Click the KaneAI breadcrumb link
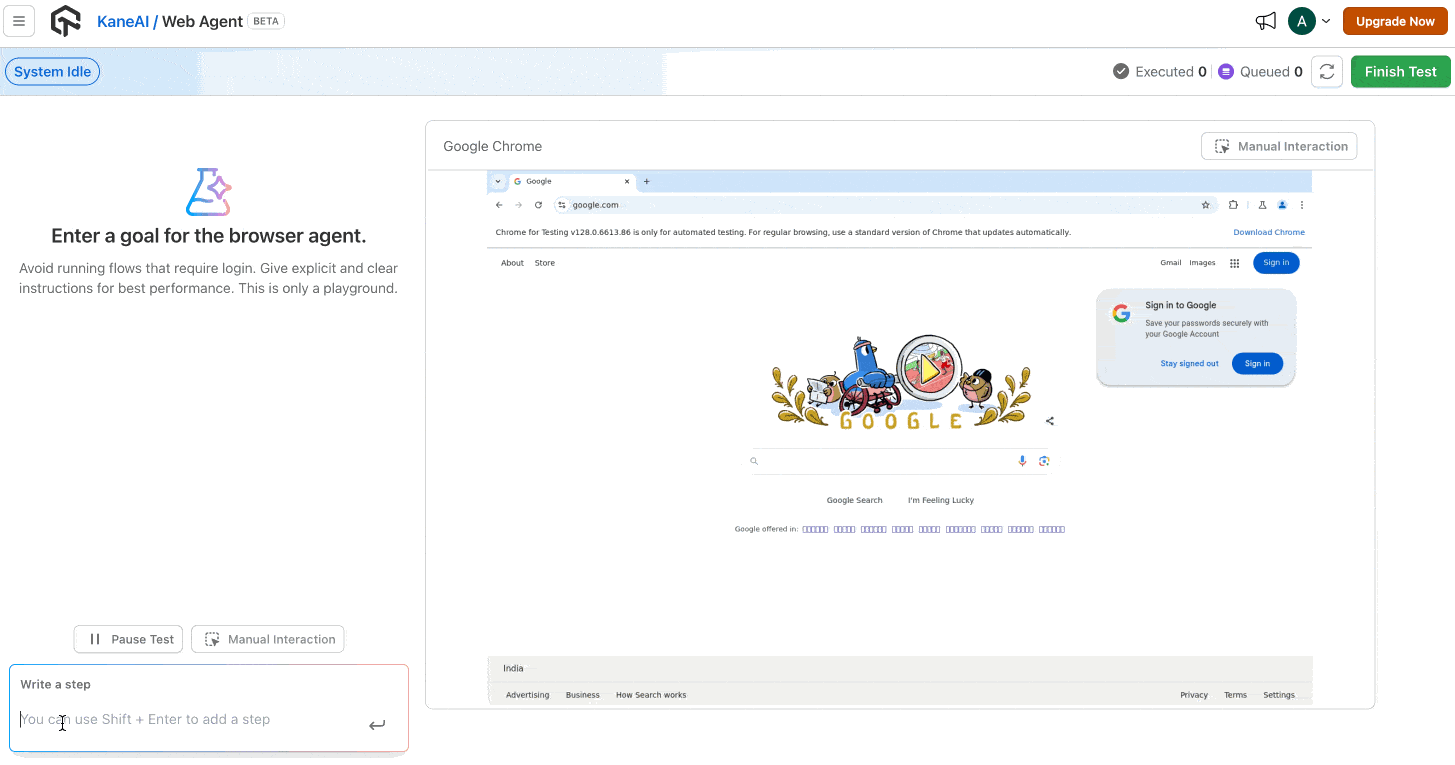 [x=122, y=21]
